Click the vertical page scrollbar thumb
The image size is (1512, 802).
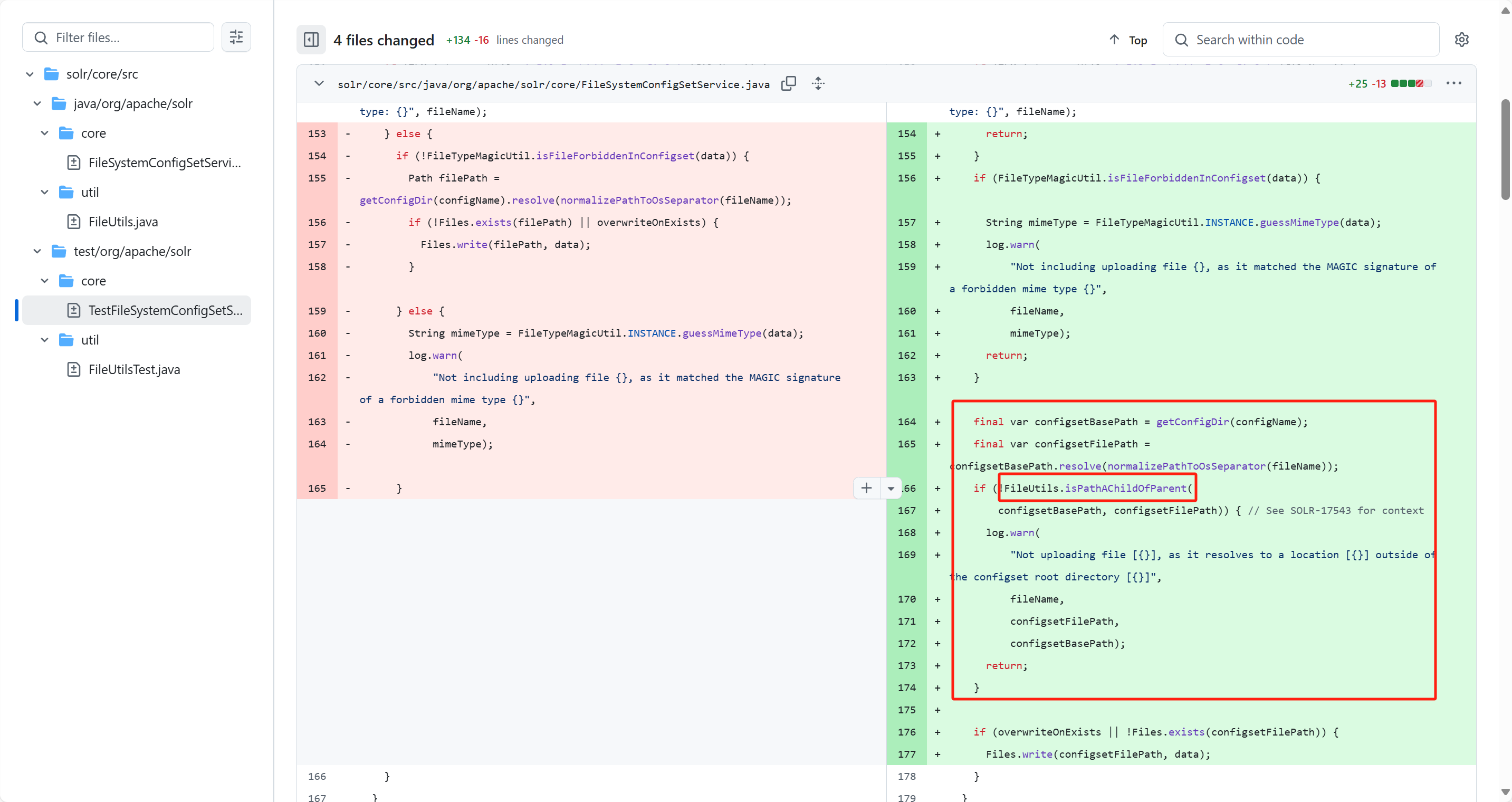[x=1506, y=150]
